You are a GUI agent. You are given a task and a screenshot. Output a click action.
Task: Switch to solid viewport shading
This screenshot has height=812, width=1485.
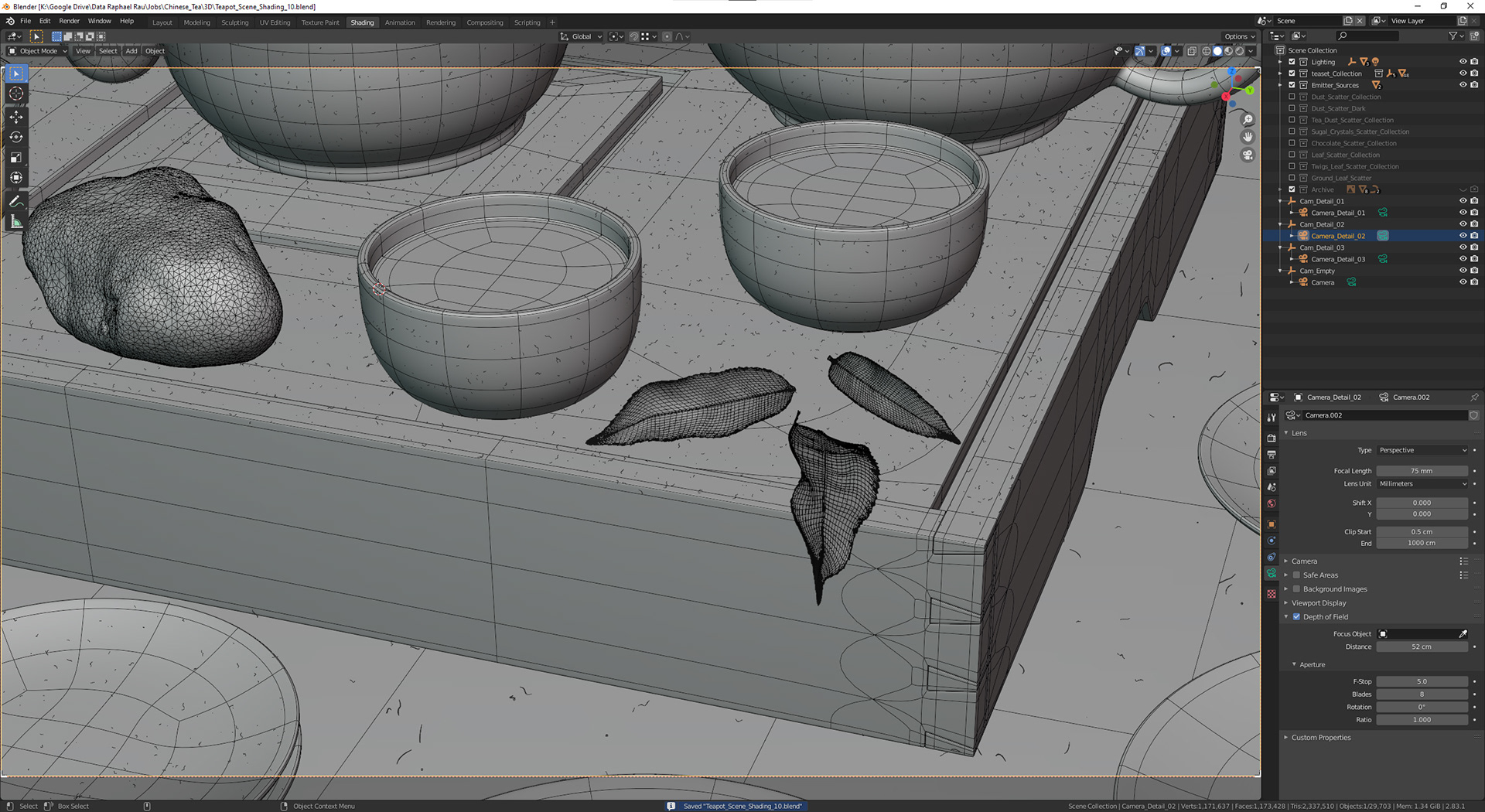[1217, 51]
